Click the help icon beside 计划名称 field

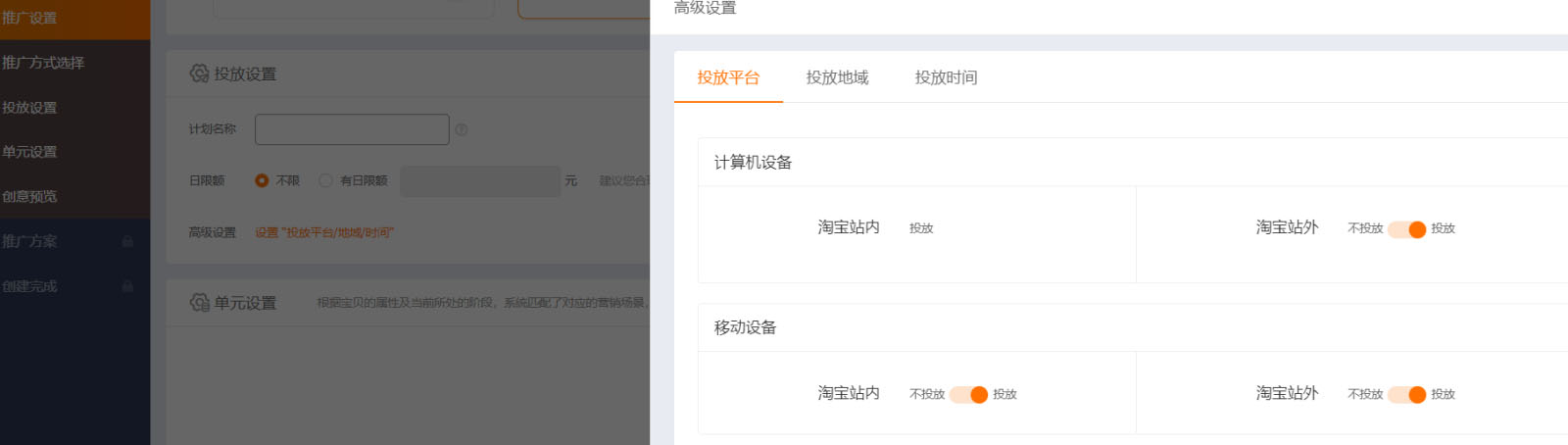pos(462,129)
